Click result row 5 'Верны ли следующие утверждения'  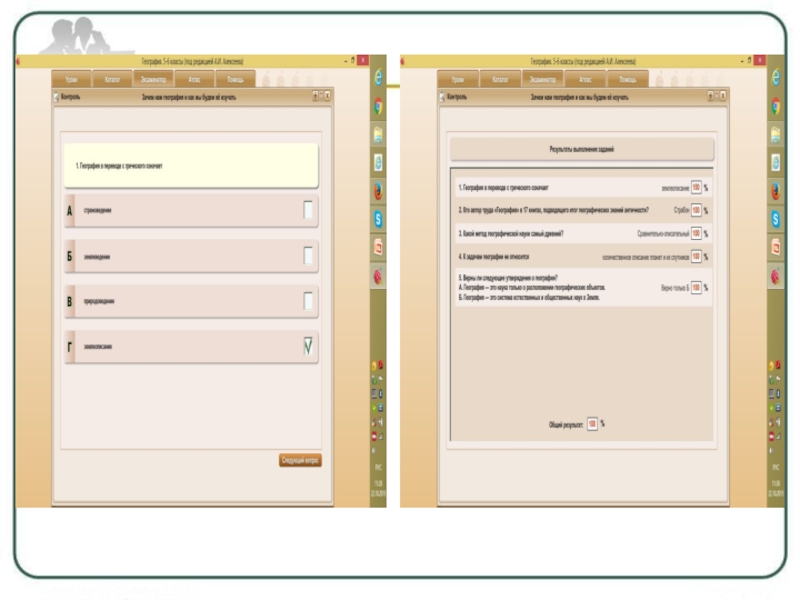(583, 288)
